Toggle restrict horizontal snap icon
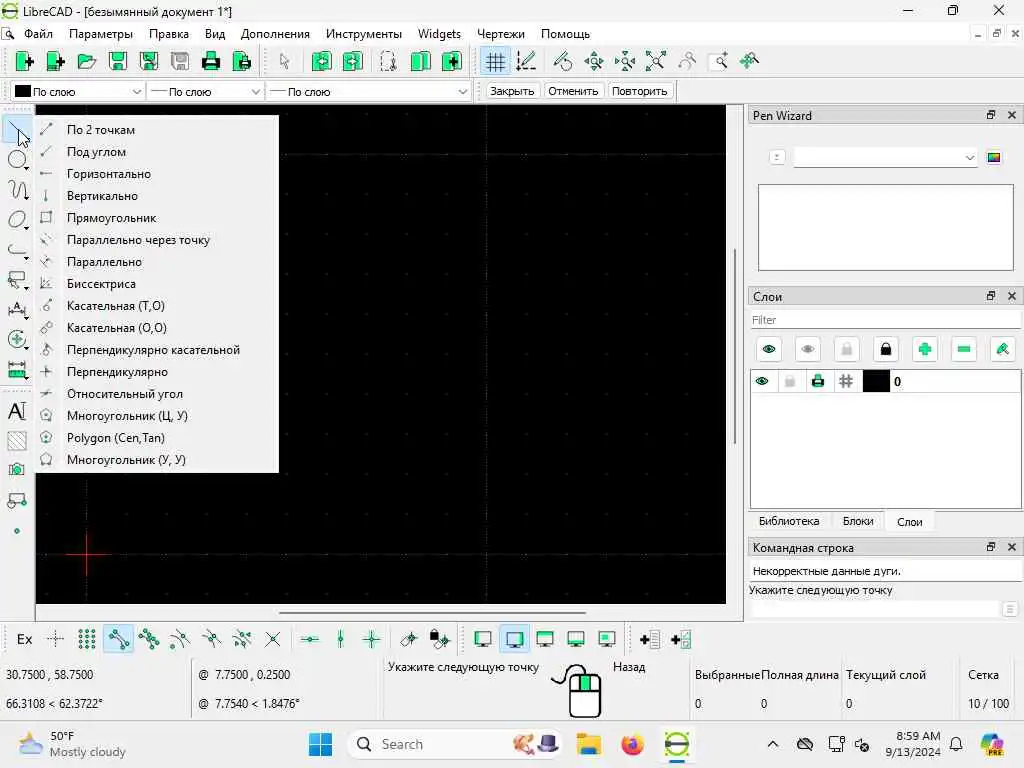Screen dimensions: 1024x768 [x=310, y=639]
